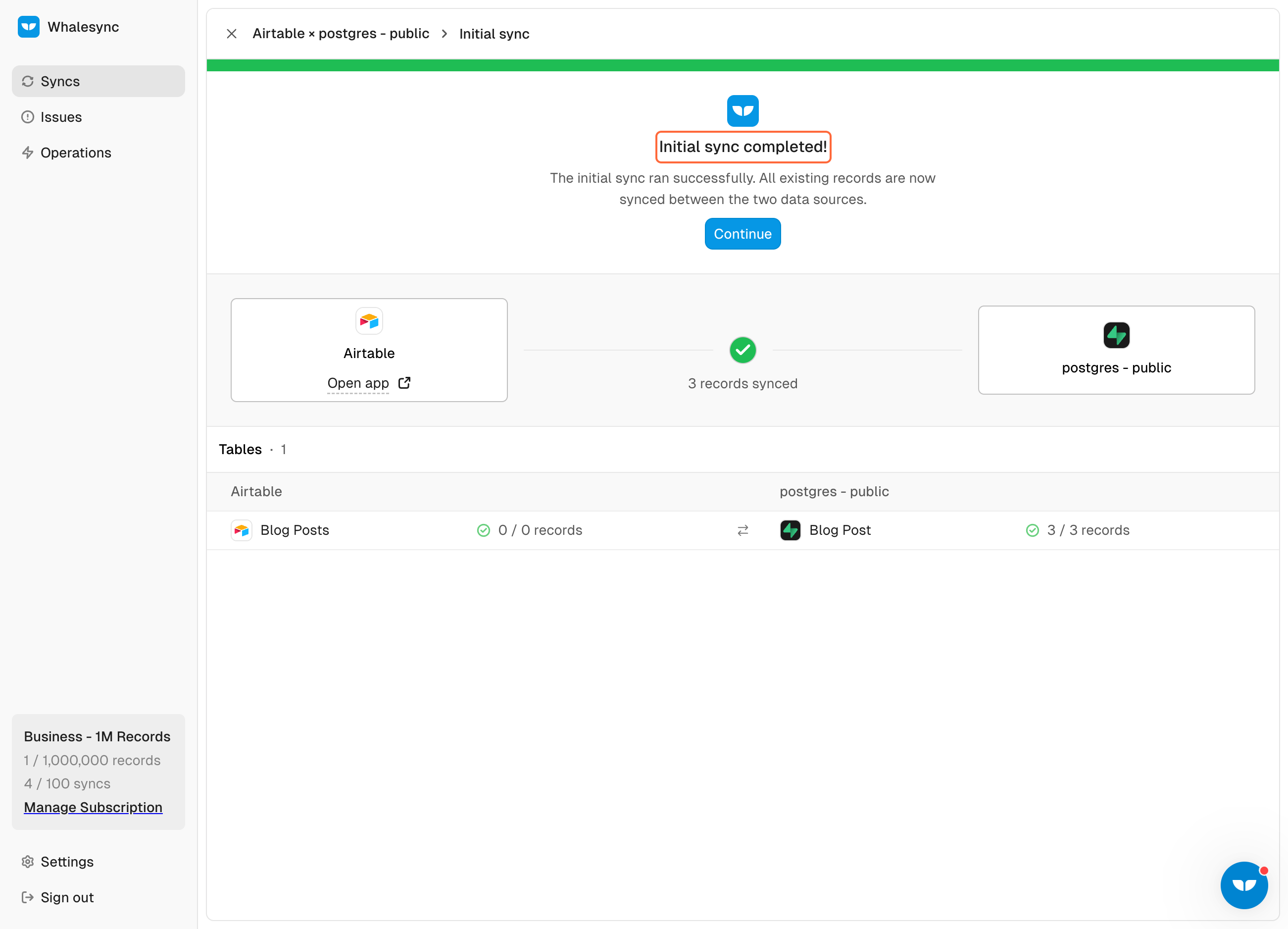Click the Syncs refresh icon

[28, 81]
